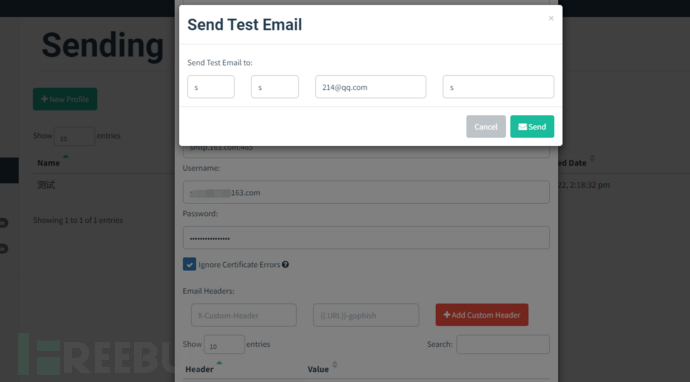Image resolution: width=690 pixels, height=382 pixels.
Task: Click the second name field in test email row
Action: coord(275,87)
